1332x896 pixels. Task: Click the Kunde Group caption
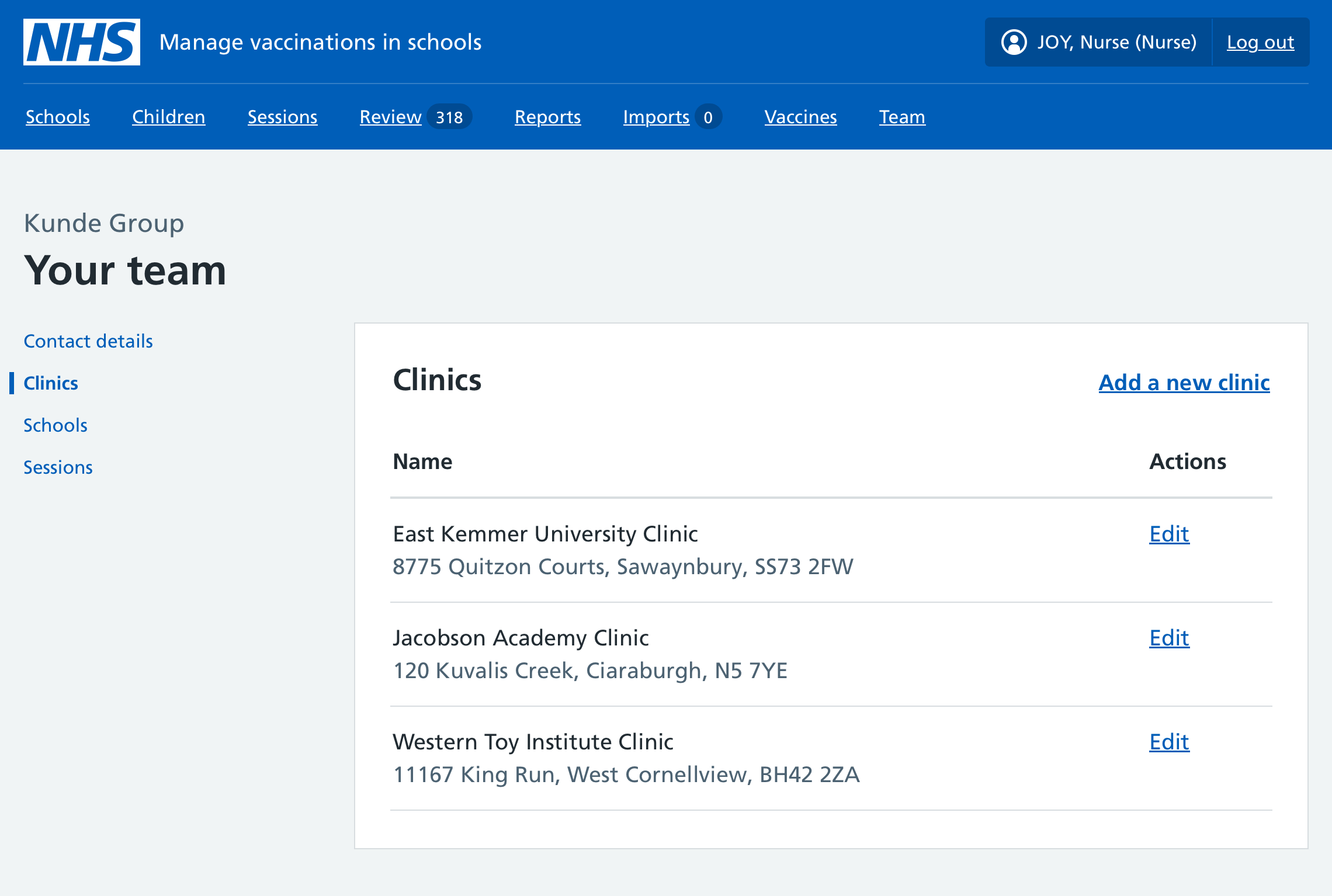pos(104,223)
